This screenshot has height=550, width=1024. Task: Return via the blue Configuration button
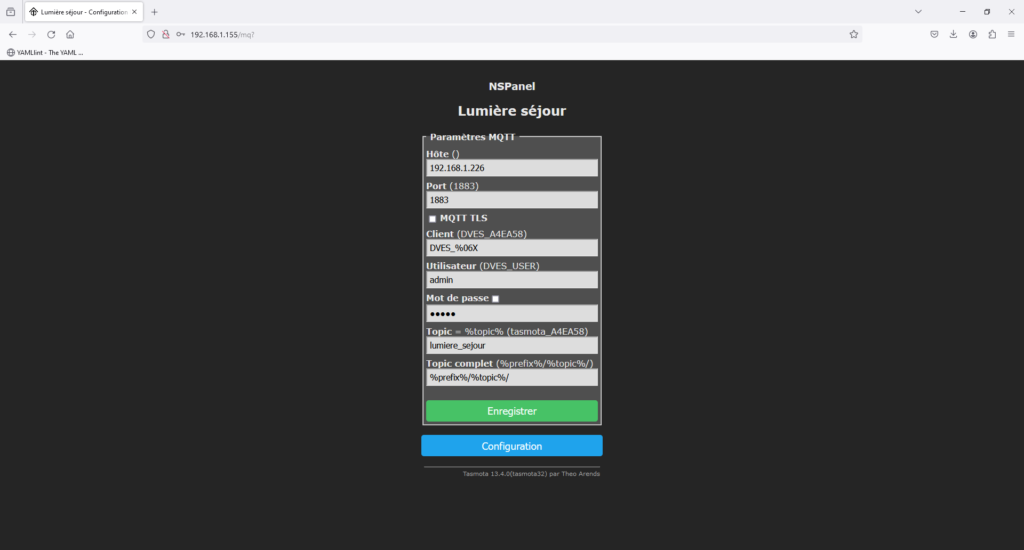[x=512, y=446]
